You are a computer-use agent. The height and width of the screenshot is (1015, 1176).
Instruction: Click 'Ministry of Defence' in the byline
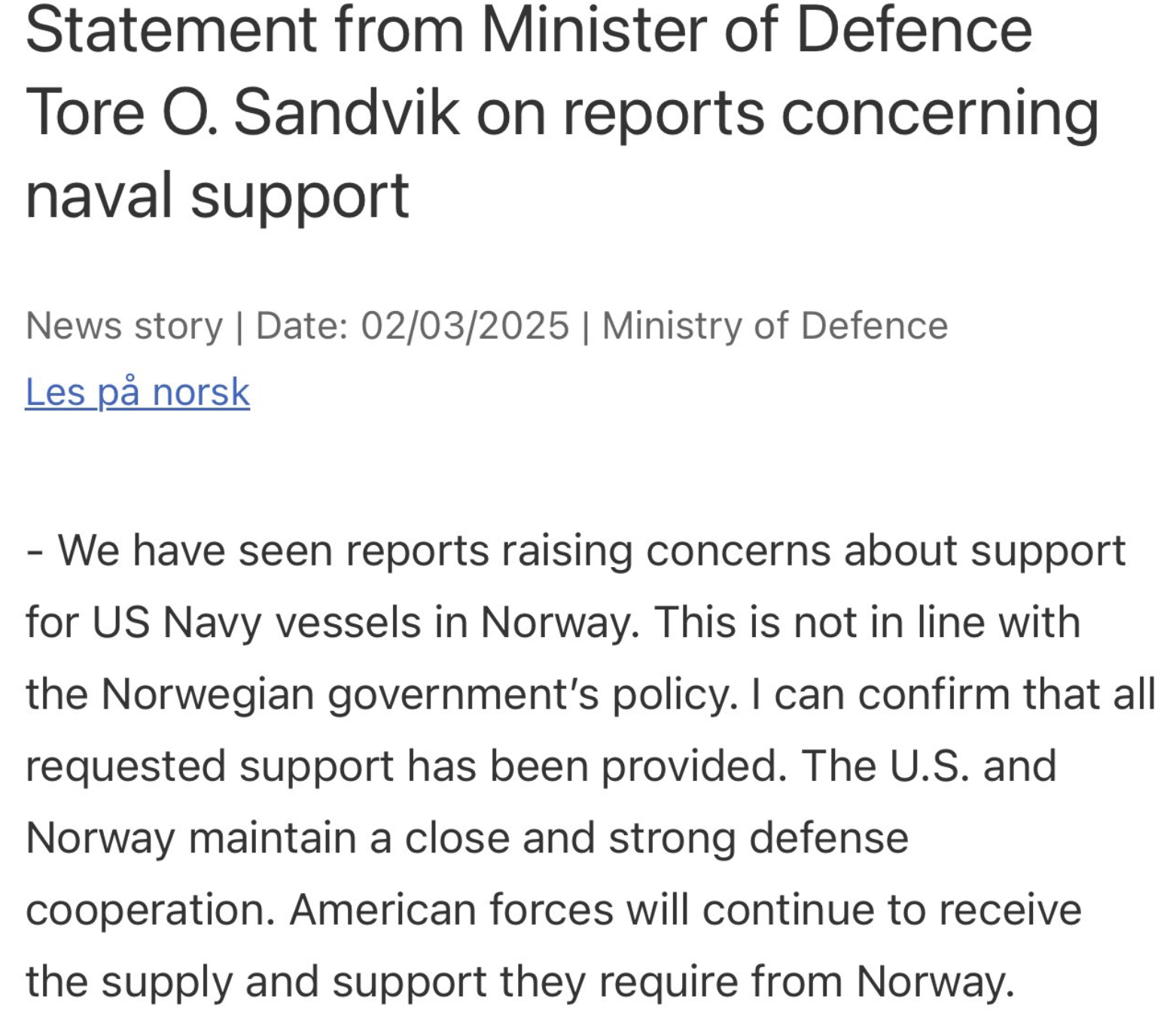pyautogui.click(x=775, y=326)
